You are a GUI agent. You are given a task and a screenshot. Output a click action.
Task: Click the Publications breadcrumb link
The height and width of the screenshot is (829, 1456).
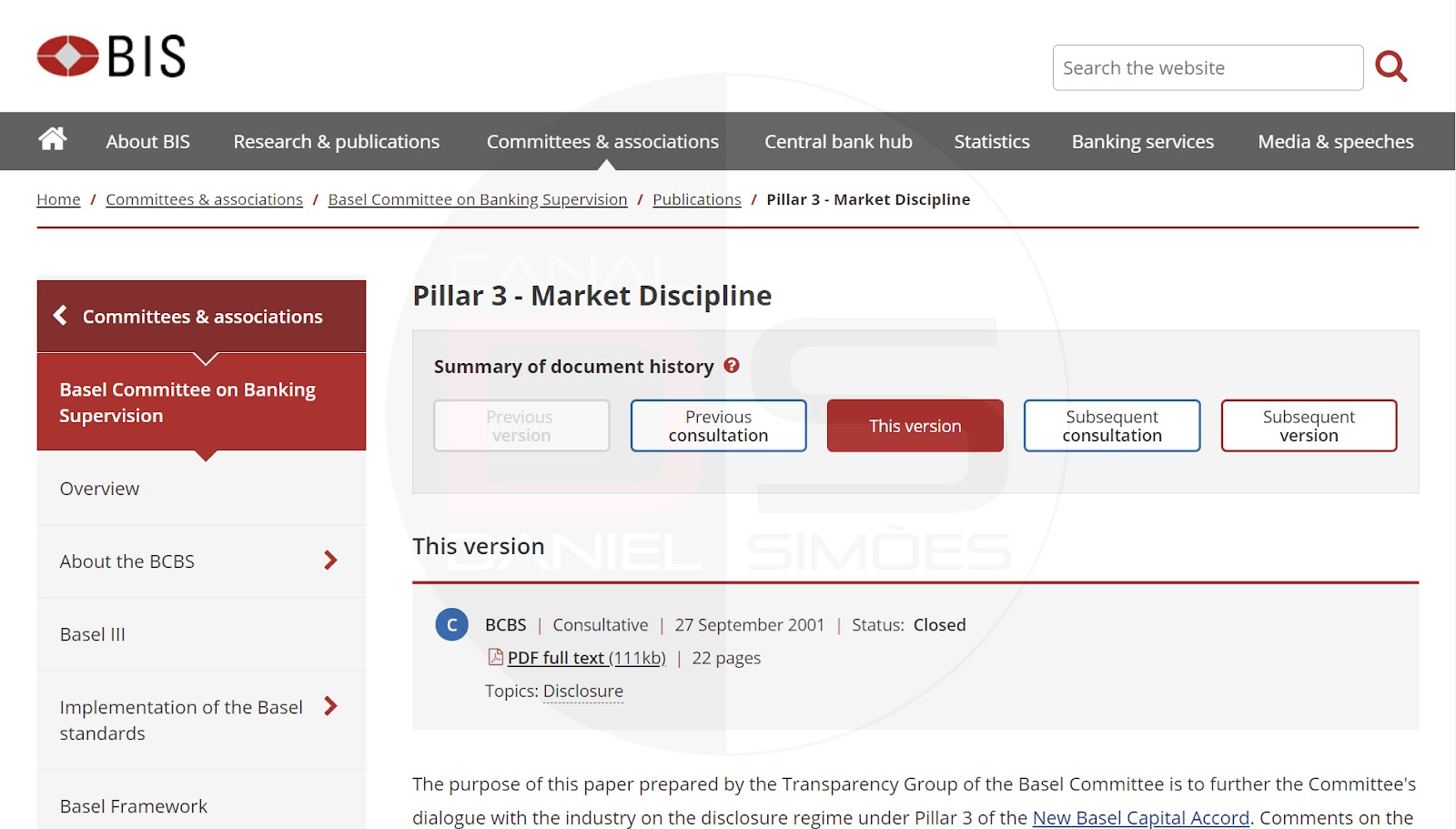(x=697, y=199)
